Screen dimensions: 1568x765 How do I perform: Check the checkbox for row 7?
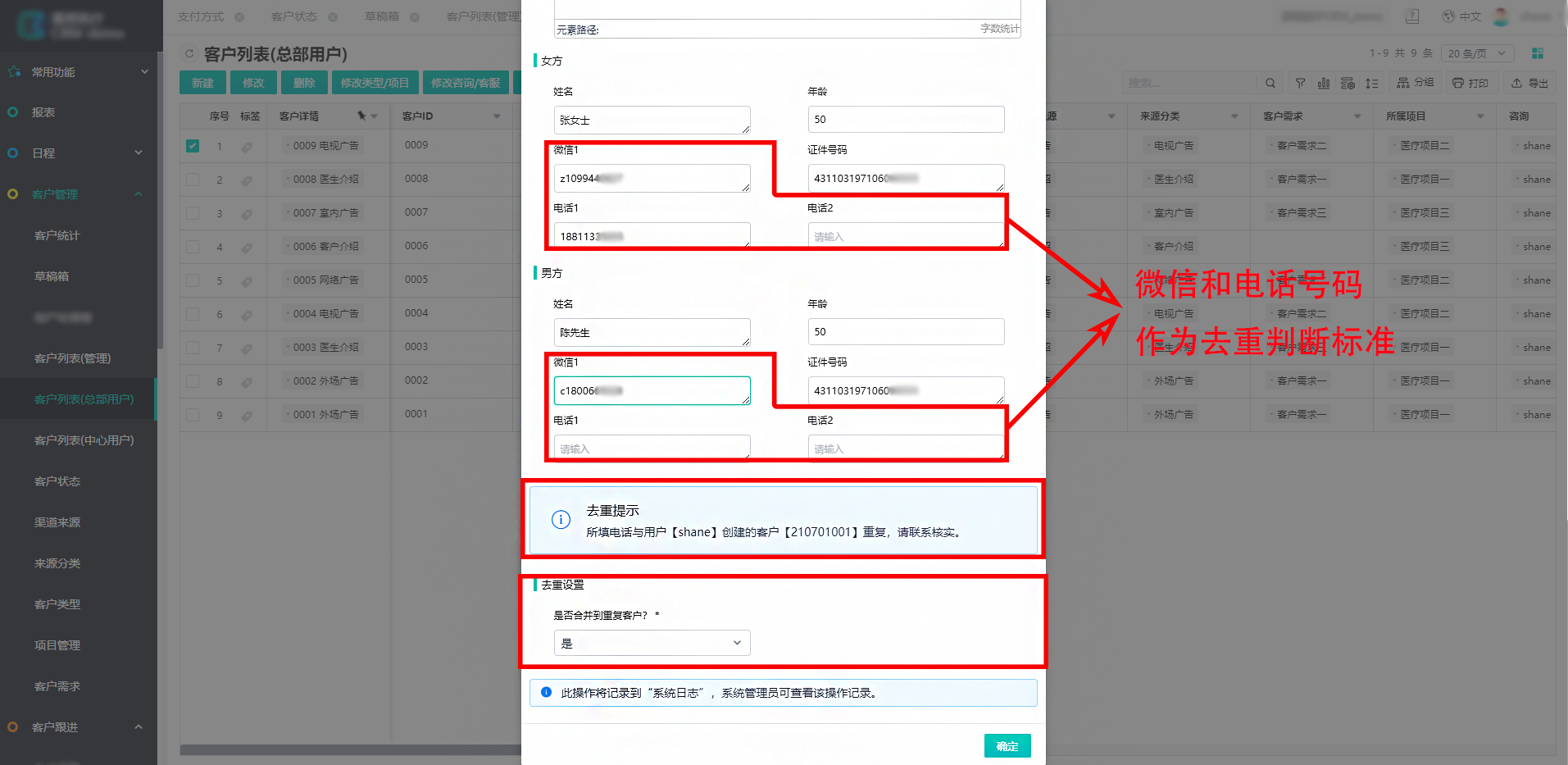tap(193, 348)
